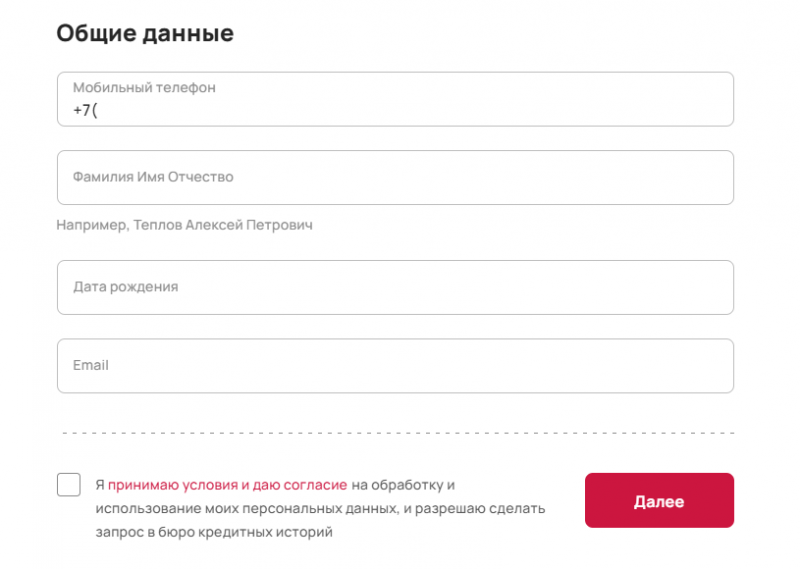Tick the consent checkbox
800x569 pixels.
coord(69,485)
